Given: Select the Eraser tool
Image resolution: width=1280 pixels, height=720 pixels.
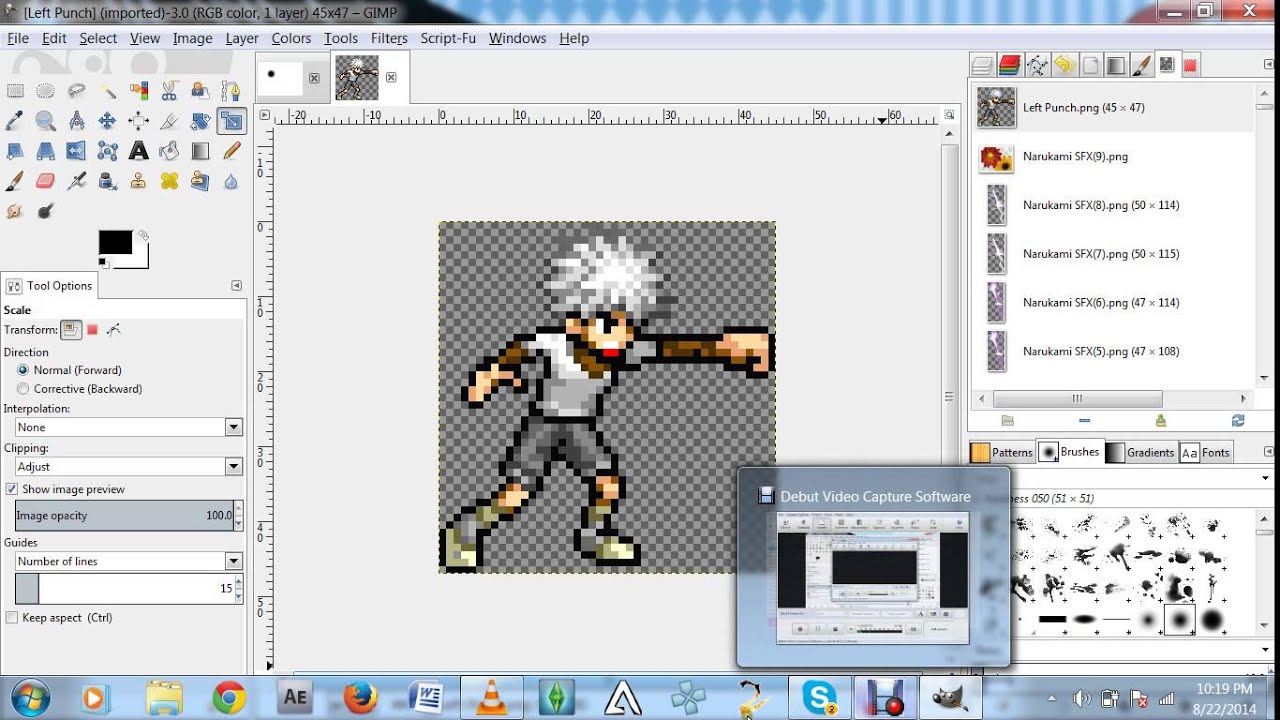Looking at the screenshot, I should 45,181.
